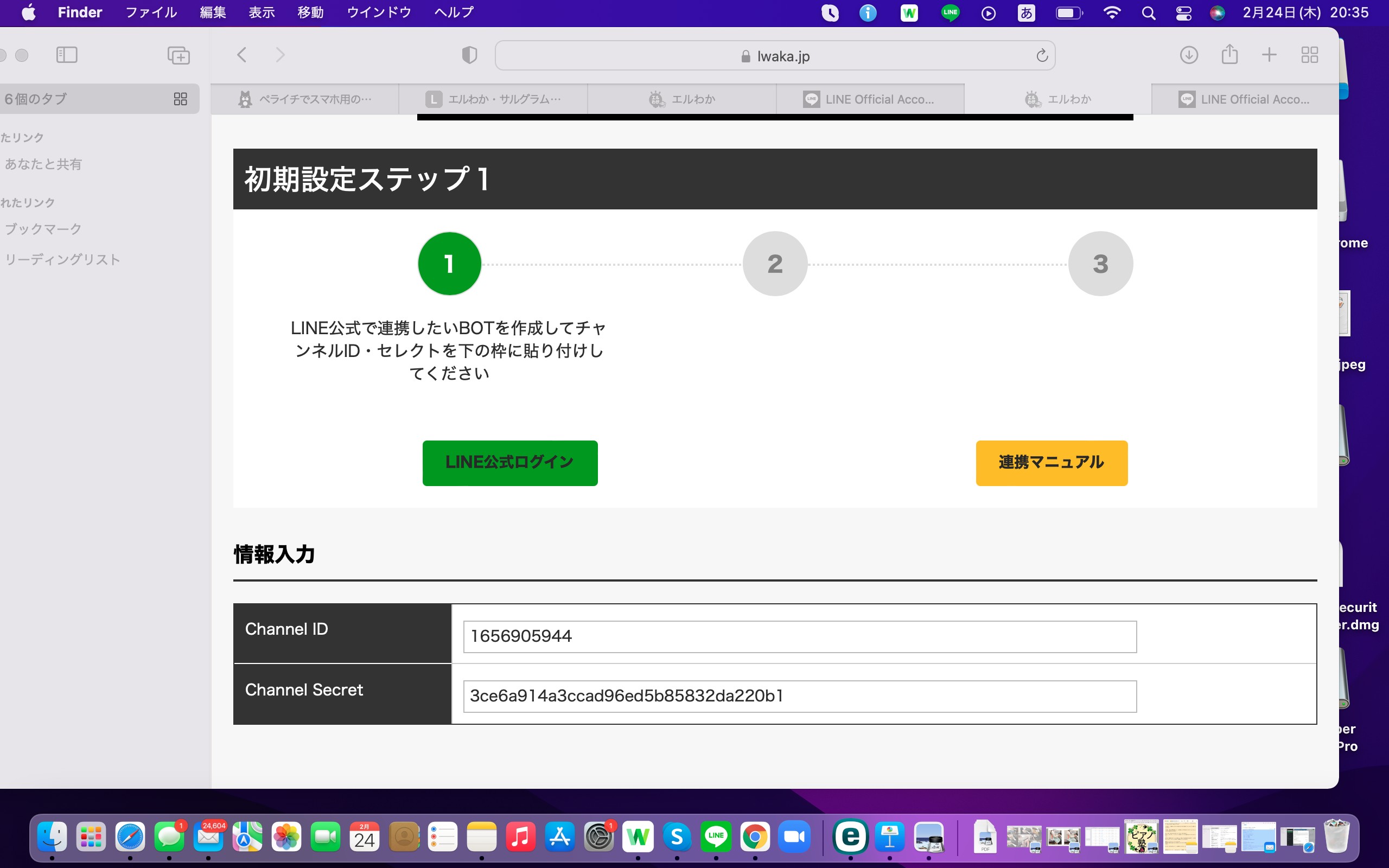This screenshot has height=868, width=1389.
Task: Click the Share icon in Safari toolbar
Action: coord(1229,55)
